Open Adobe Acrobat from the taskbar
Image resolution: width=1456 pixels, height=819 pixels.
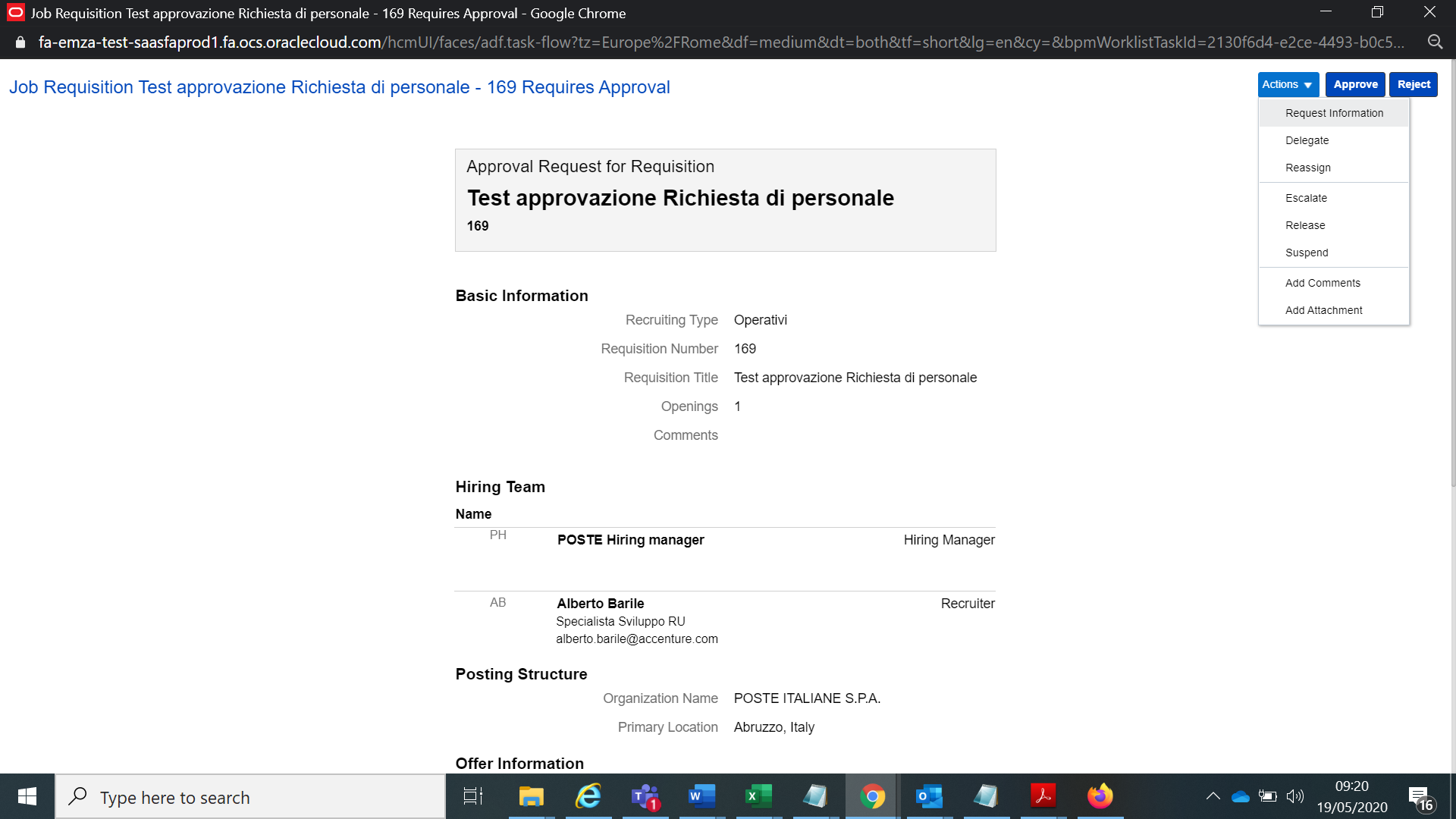point(1043,796)
